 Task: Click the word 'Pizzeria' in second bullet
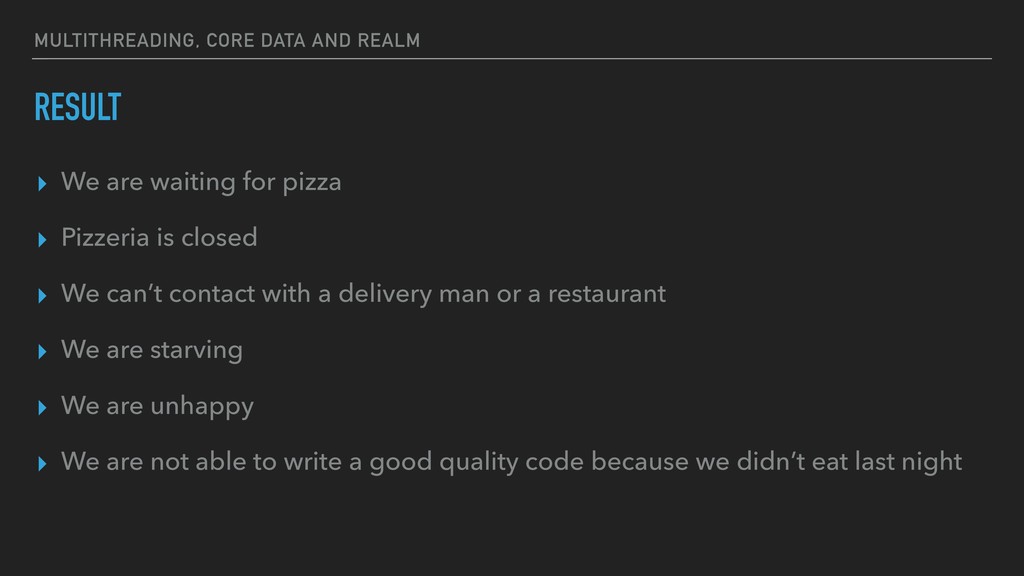pyautogui.click(x=104, y=238)
